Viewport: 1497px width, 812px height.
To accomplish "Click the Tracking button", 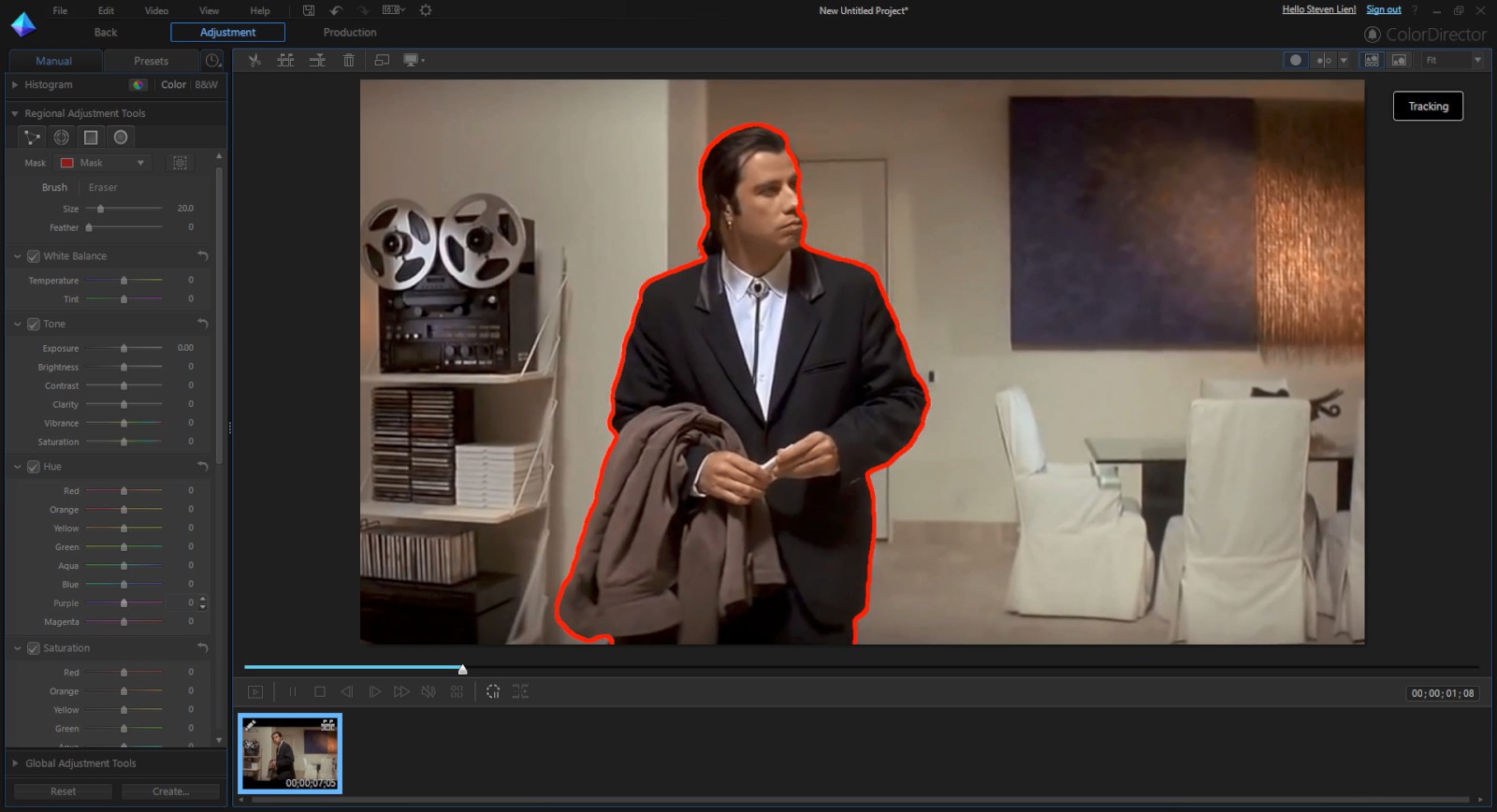I will (1428, 107).
